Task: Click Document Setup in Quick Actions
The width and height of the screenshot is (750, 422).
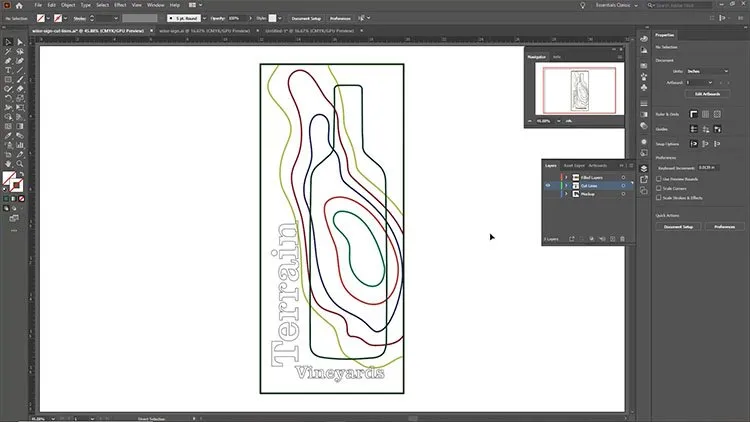Action: (678, 227)
